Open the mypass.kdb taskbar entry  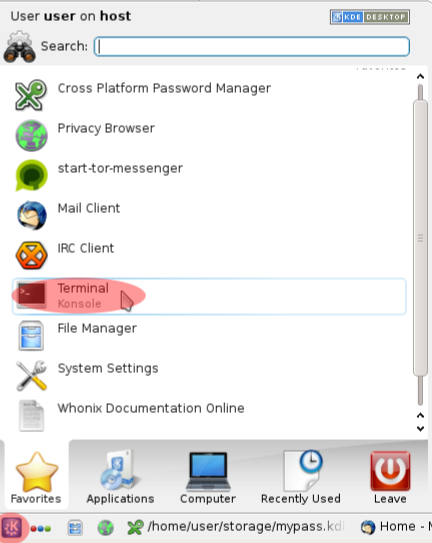pos(236,527)
